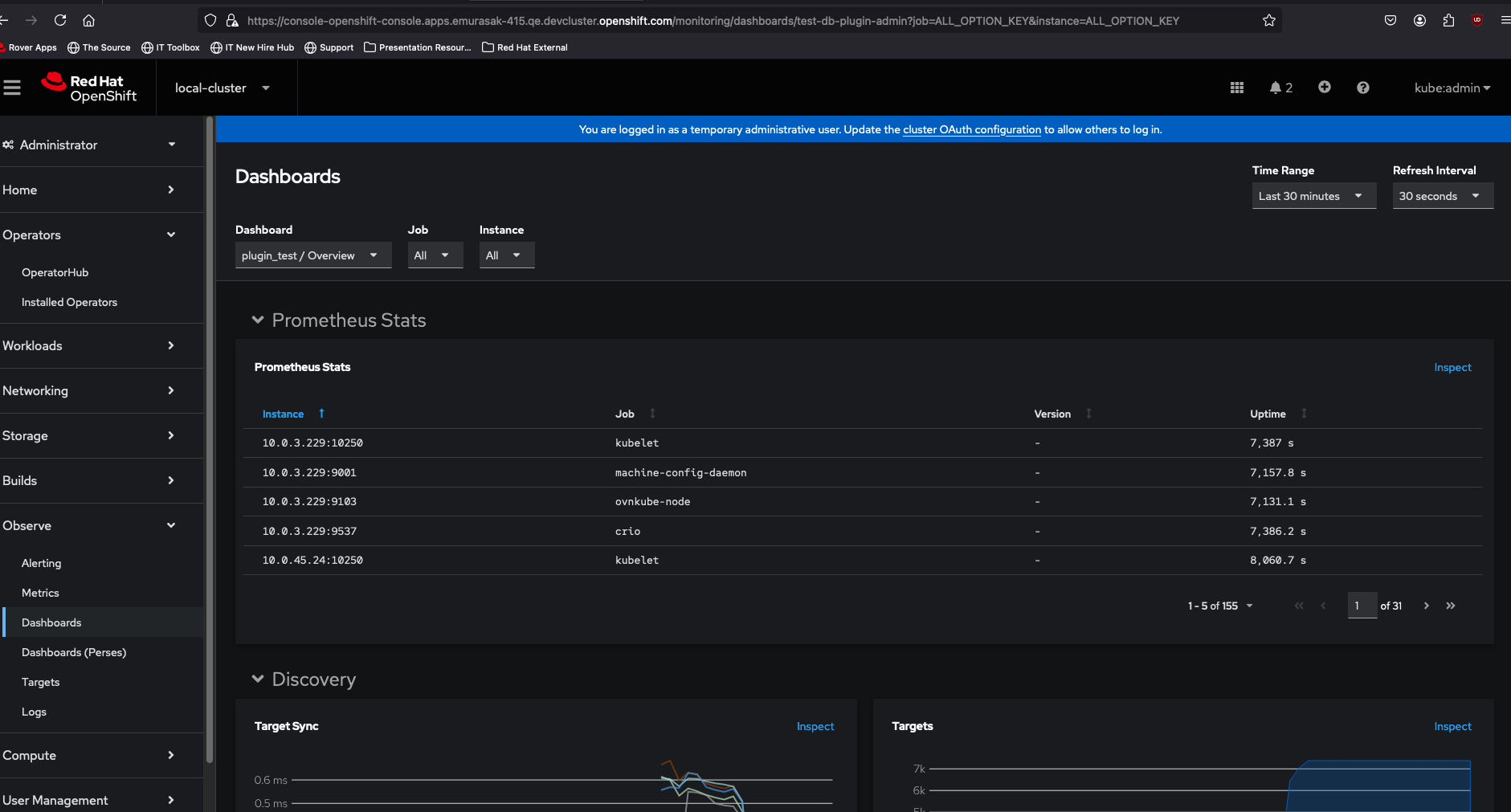Toggle Instance column sort order
The width and height of the screenshot is (1511, 812).
click(284, 414)
